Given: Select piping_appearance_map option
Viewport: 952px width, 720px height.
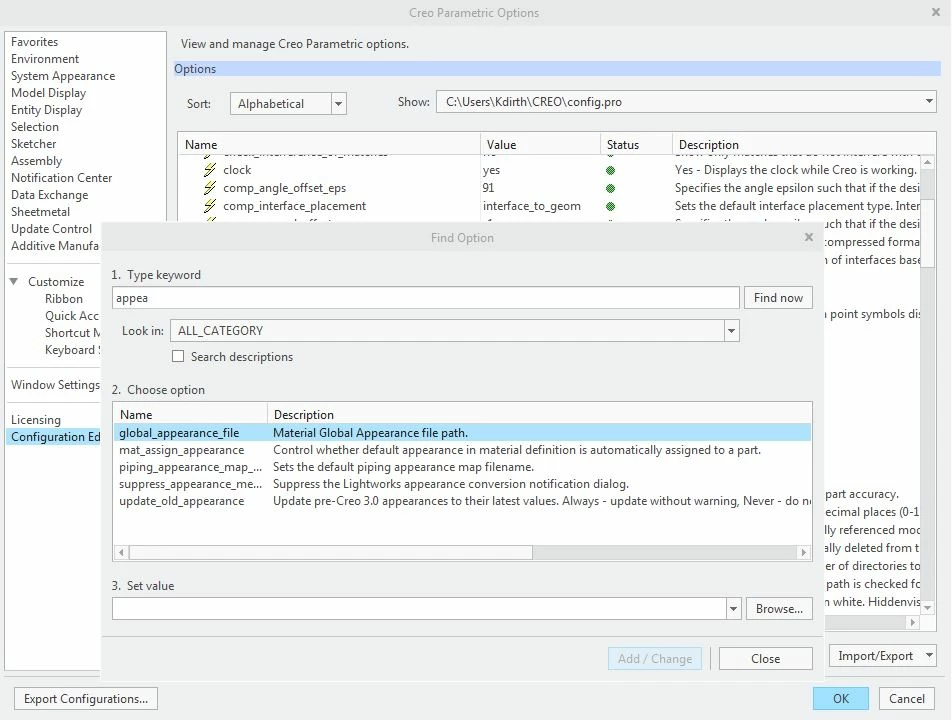Looking at the screenshot, I should pyautogui.click(x=462, y=467).
